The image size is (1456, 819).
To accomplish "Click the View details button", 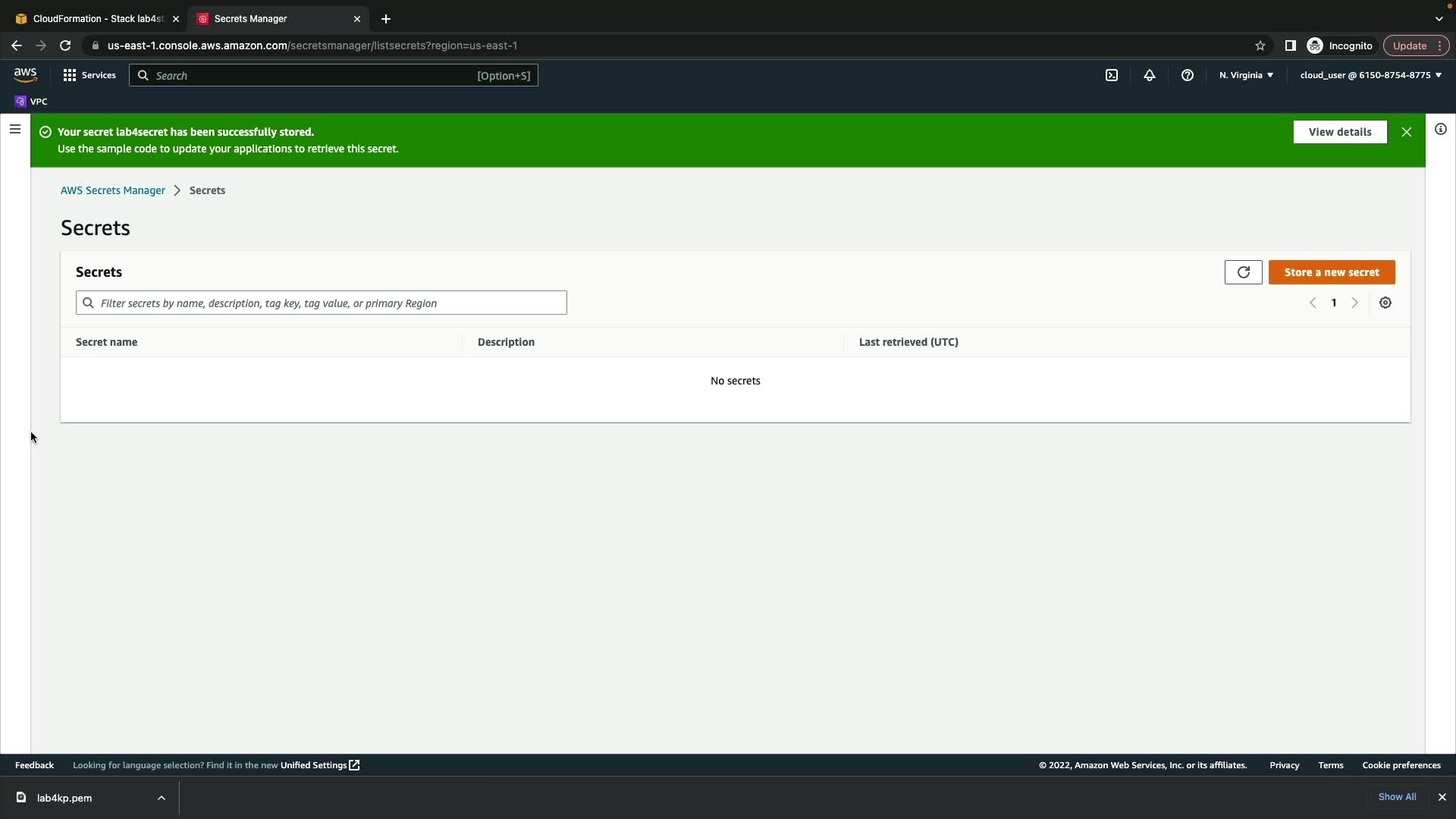I will coord(1340,132).
